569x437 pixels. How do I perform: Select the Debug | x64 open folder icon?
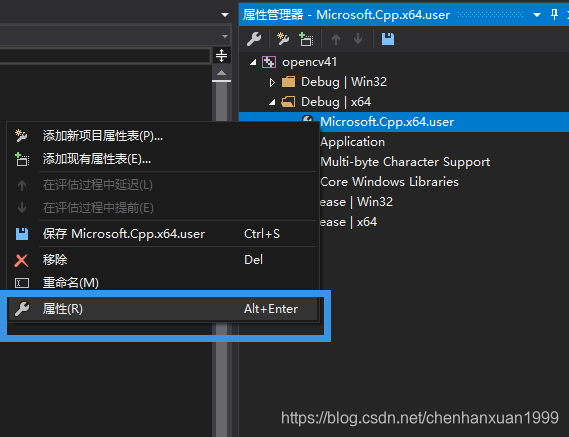[x=288, y=102]
